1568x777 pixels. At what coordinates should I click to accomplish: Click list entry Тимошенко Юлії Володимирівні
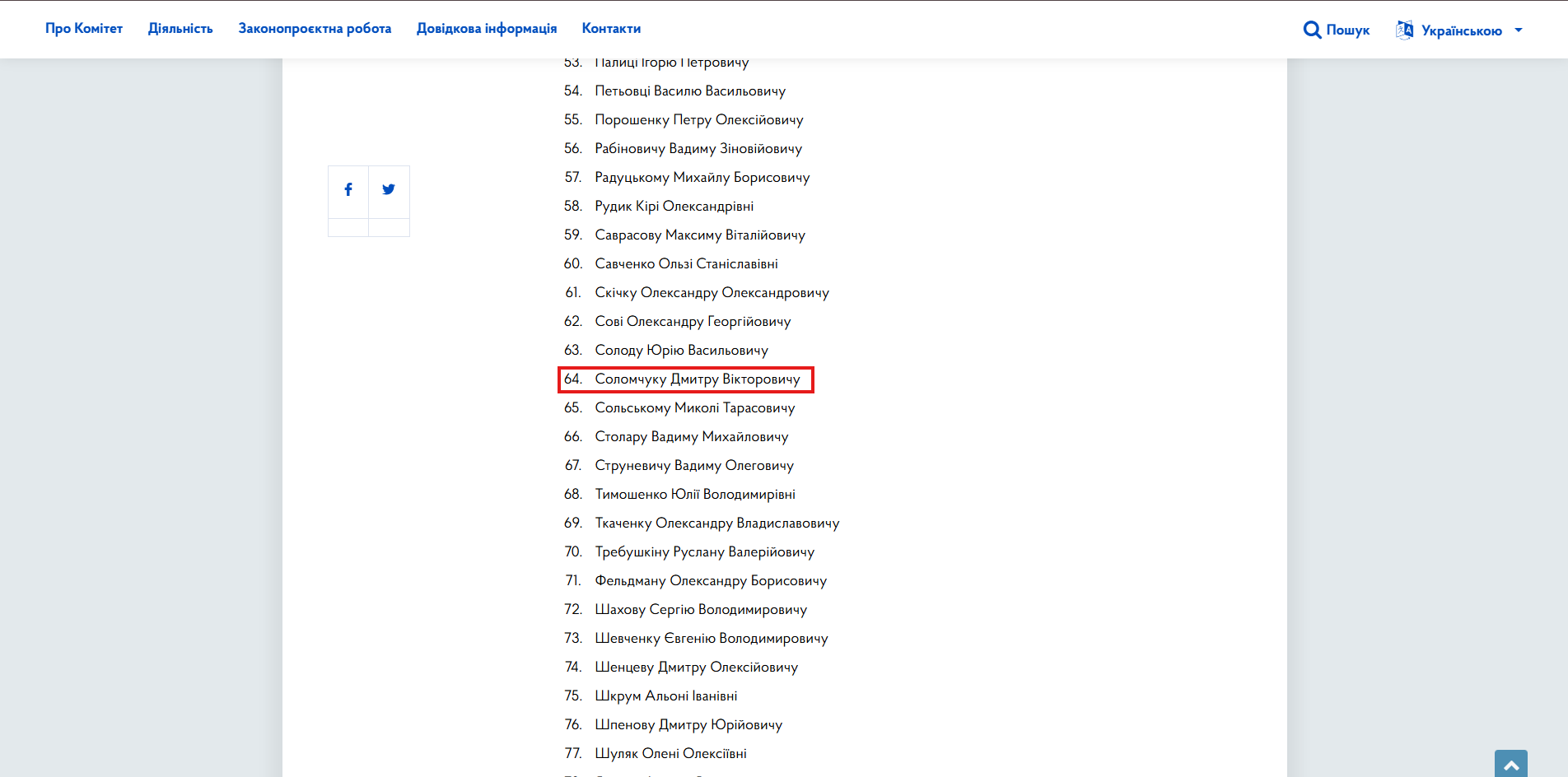tap(695, 495)
